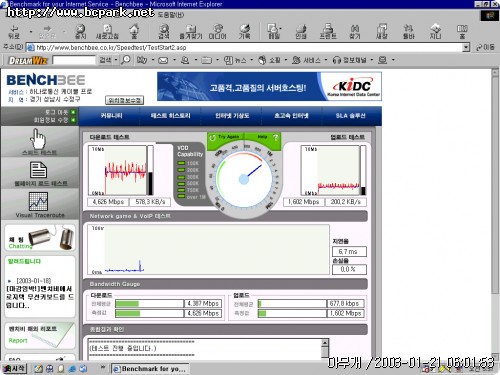This screenshot has height=375, width=500.
Task: Open the 검색 search pane in IE toolbar
Action: click(x=164, y=32)
